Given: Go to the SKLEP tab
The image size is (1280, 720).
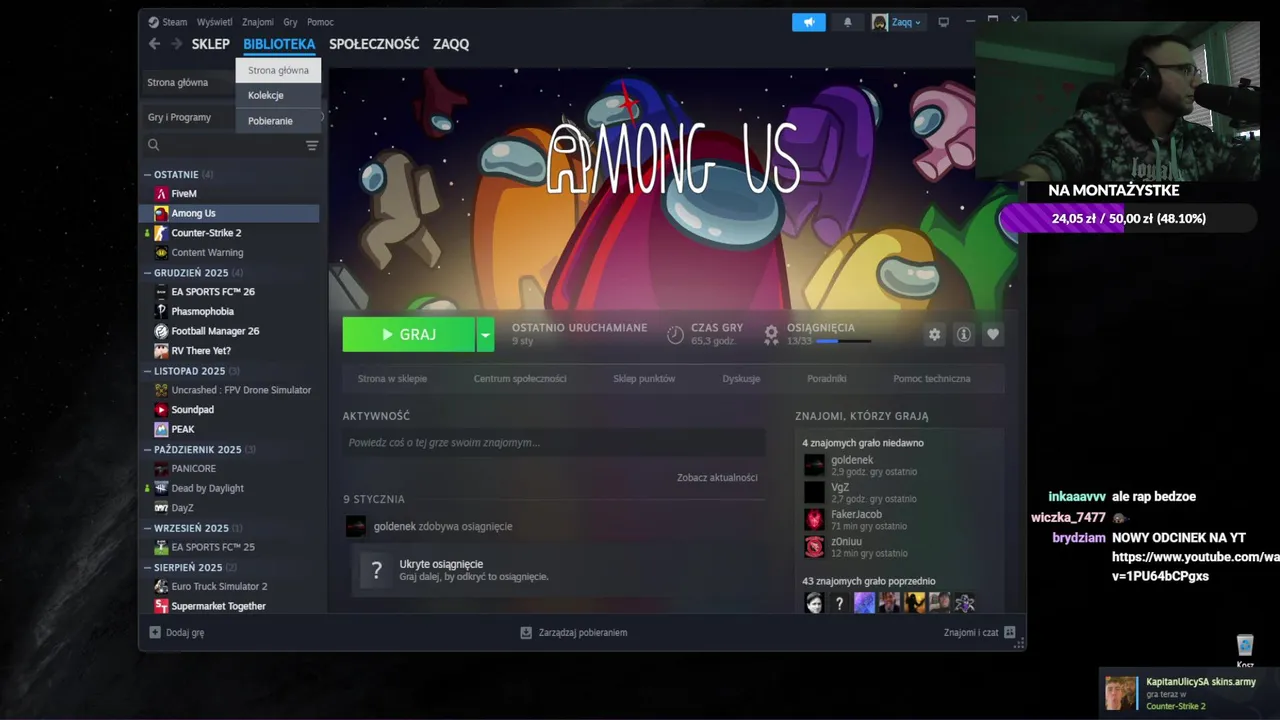Looking at the screenshot, I should (x=210, y=44).
